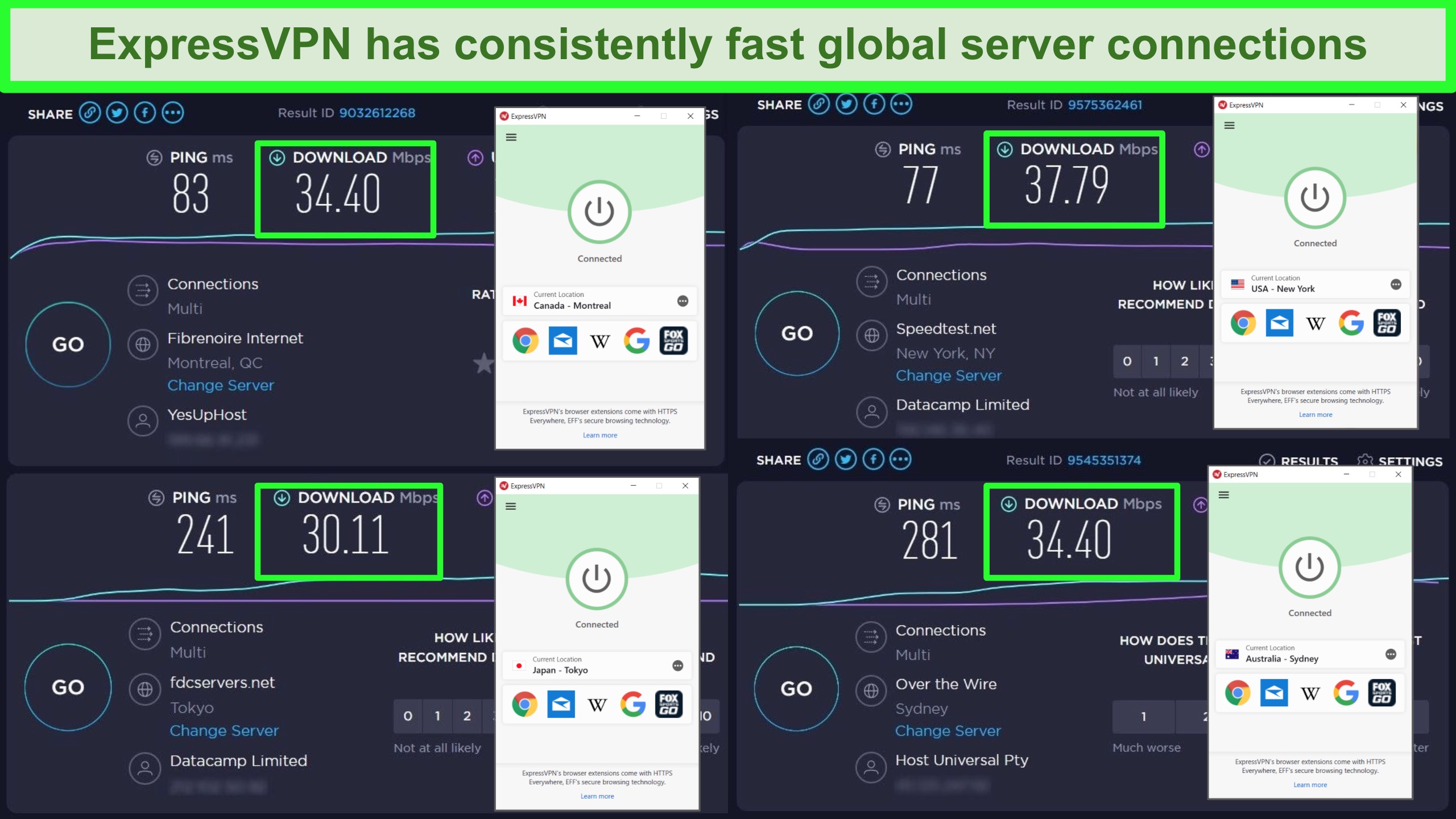Click Change Server under Montreal, QC
The image size is (1456, 819).
[x=221, y=385]
